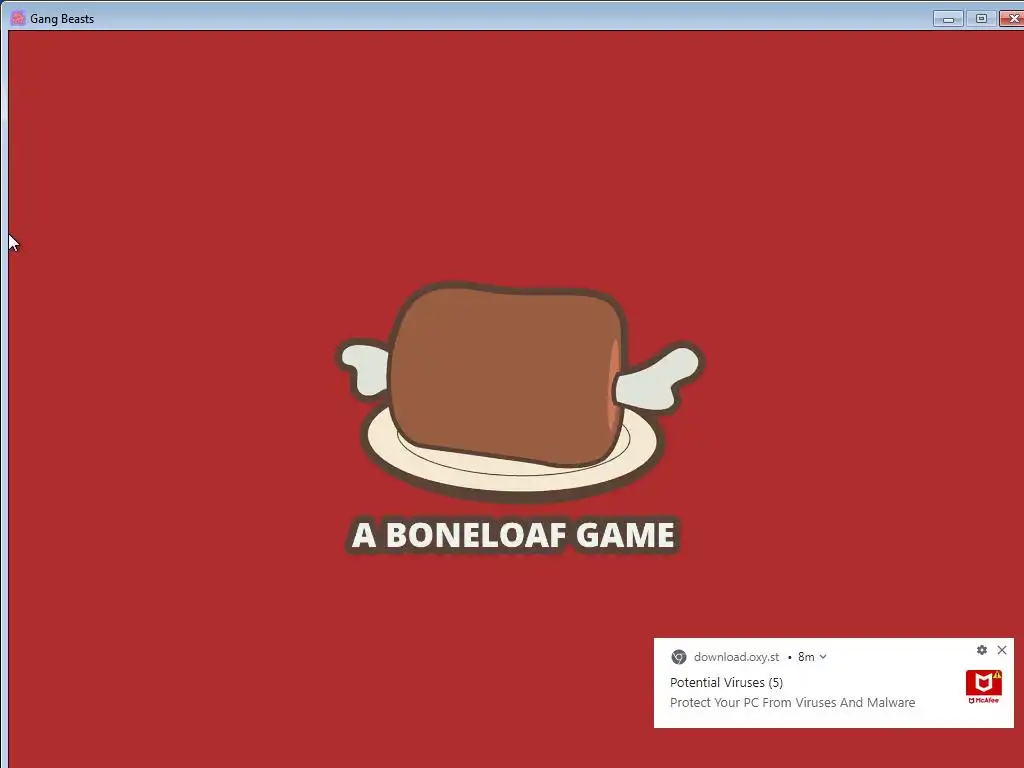1024x768 pixels.
Task: Click the 'A BONELOAF GAME' title text
Action: click(513, 536)
